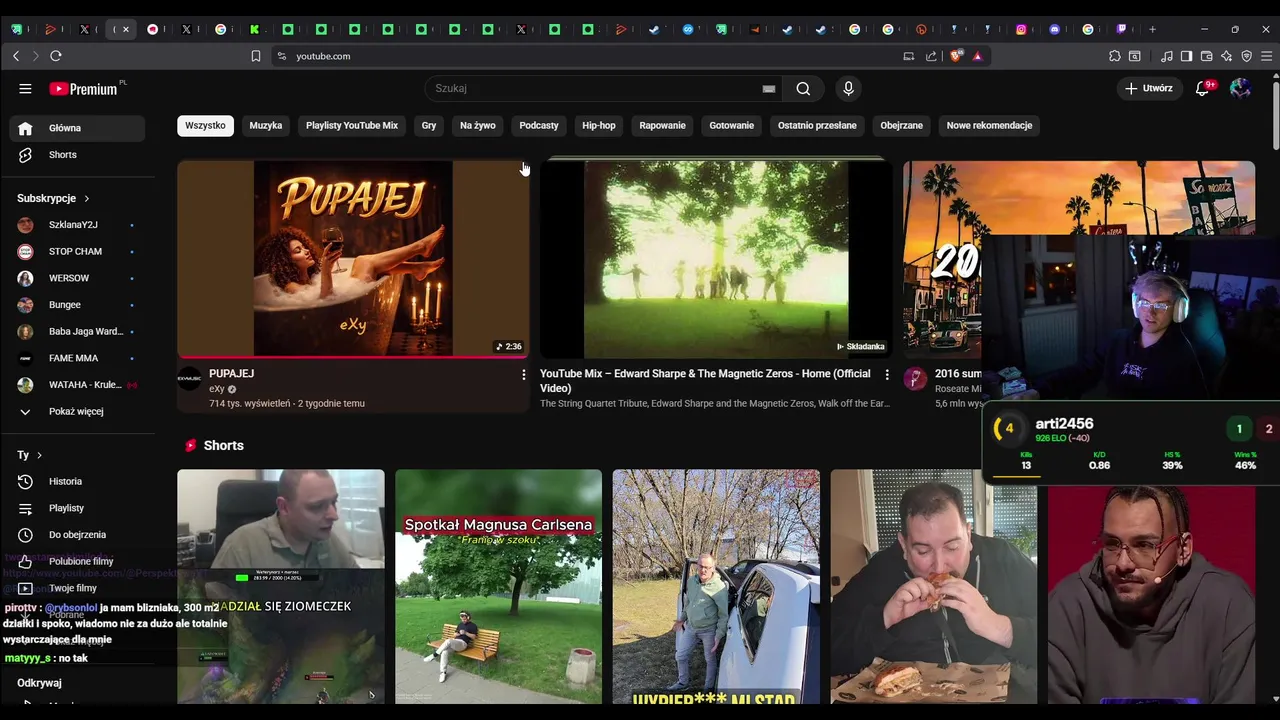
Task: Switch to the Twitch browser tab
Action: pyautogui.click(x=1121, y=30)
